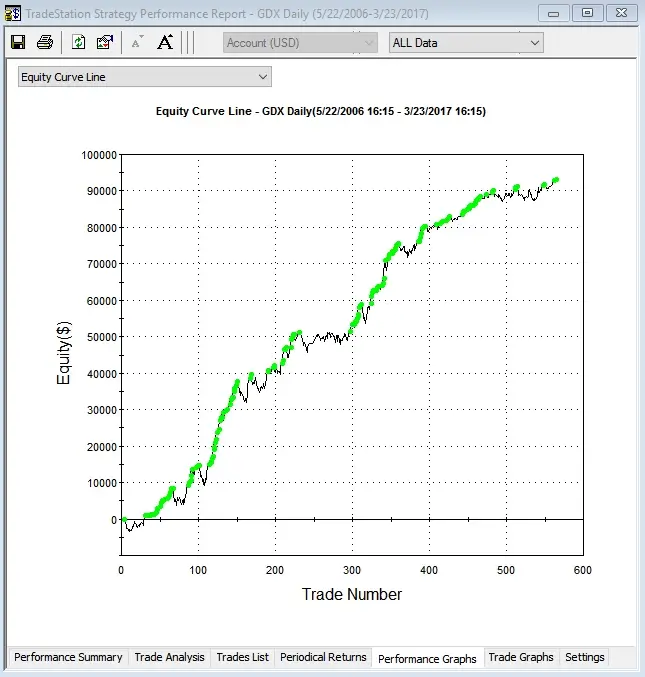Image resolution: width=645 pixels, height=677 pixels.
Task: Increase font size with large A icon
Action: tap(165, 42)
